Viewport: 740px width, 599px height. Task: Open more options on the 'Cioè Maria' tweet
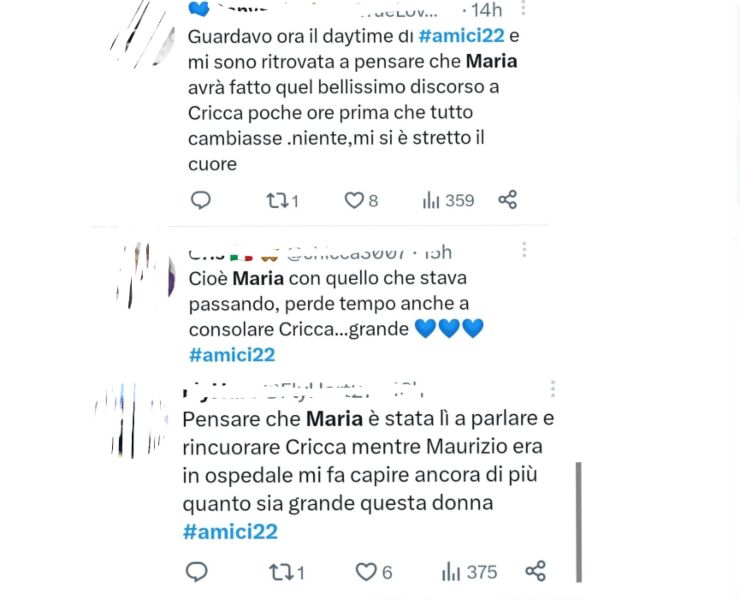[523, 250]
